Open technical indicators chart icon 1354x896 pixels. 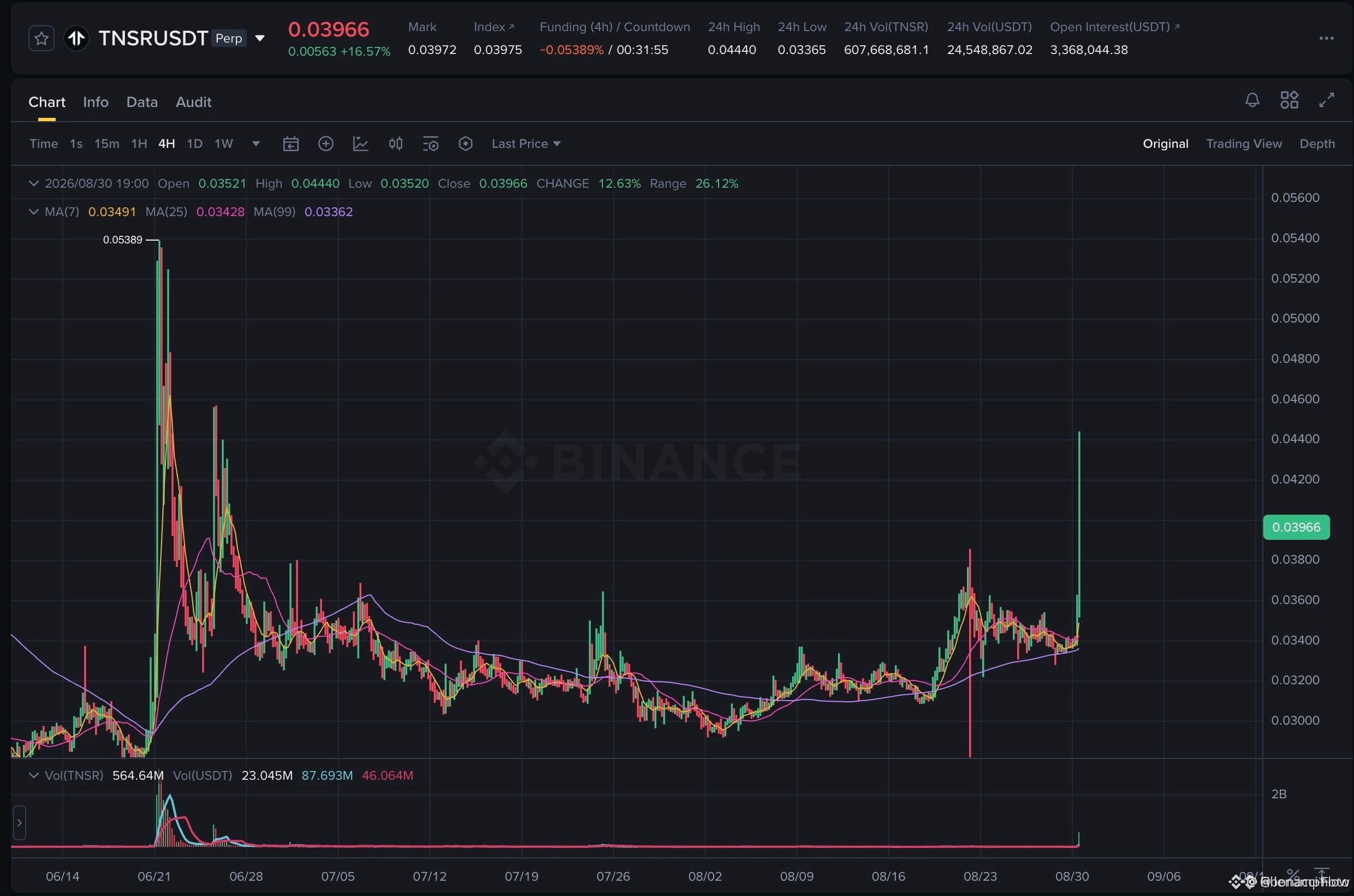pyautogui.click(x=360, y=144)
